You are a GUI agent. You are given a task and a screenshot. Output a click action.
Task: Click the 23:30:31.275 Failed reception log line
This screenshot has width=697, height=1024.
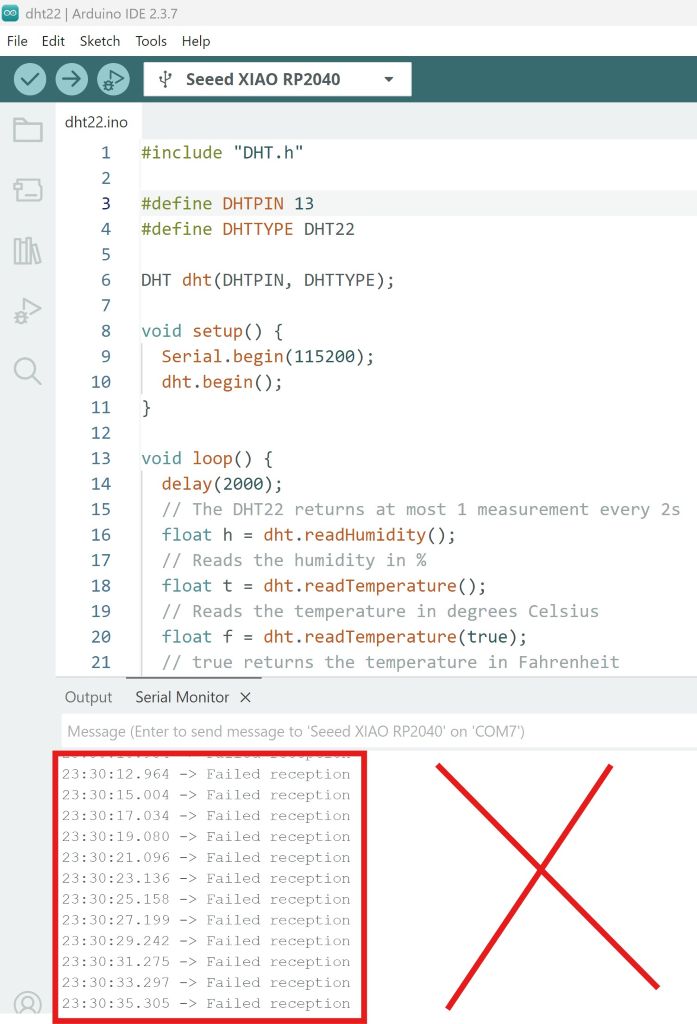(x=206, y=962)
